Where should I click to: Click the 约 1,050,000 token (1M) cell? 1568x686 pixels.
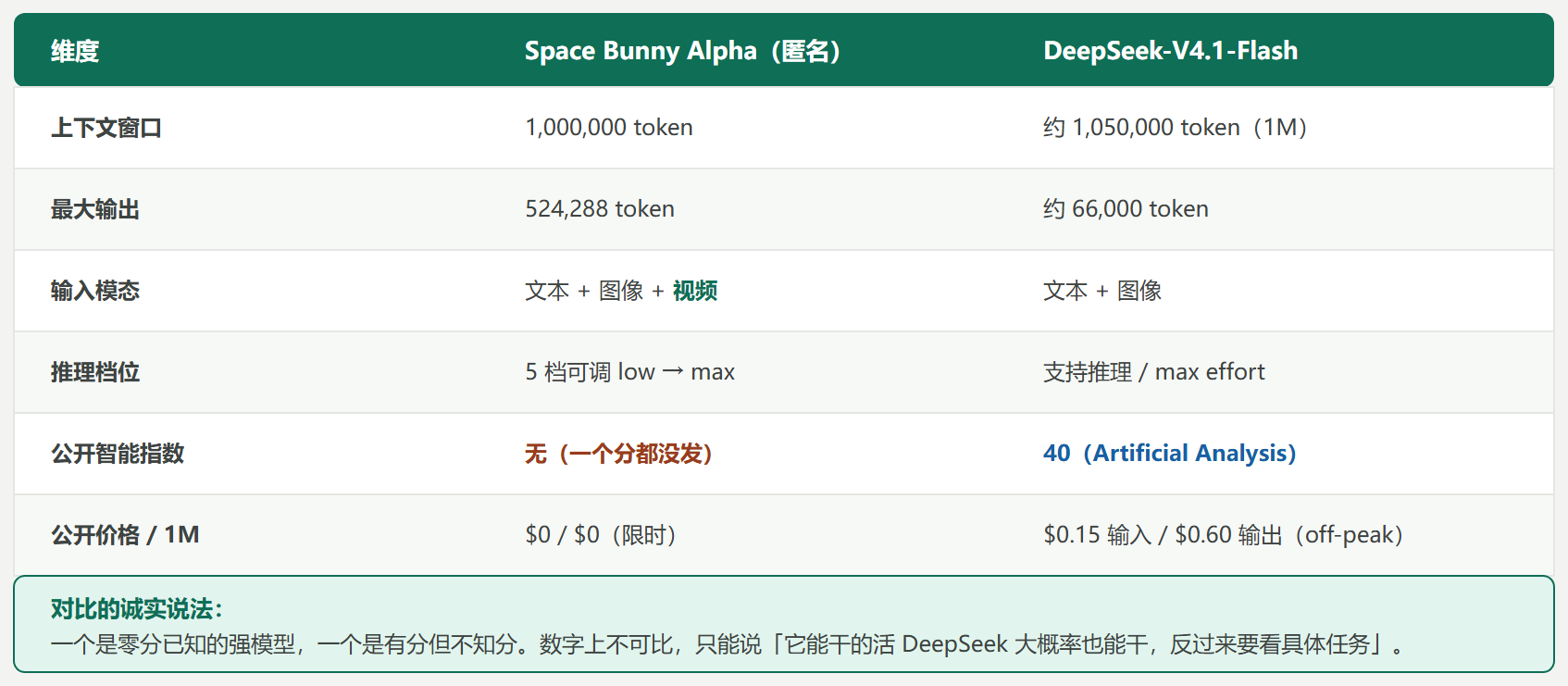click(x=1175, y=128)
